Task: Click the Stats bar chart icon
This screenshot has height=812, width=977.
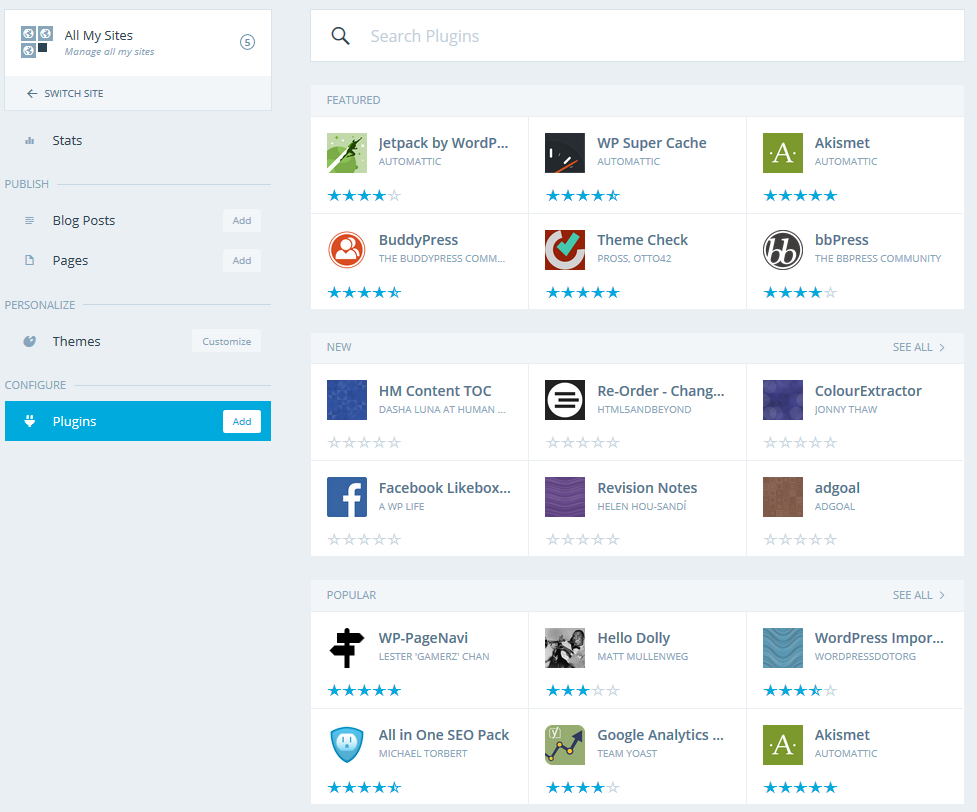Action: pyautogui.click(x=29, y=141)
